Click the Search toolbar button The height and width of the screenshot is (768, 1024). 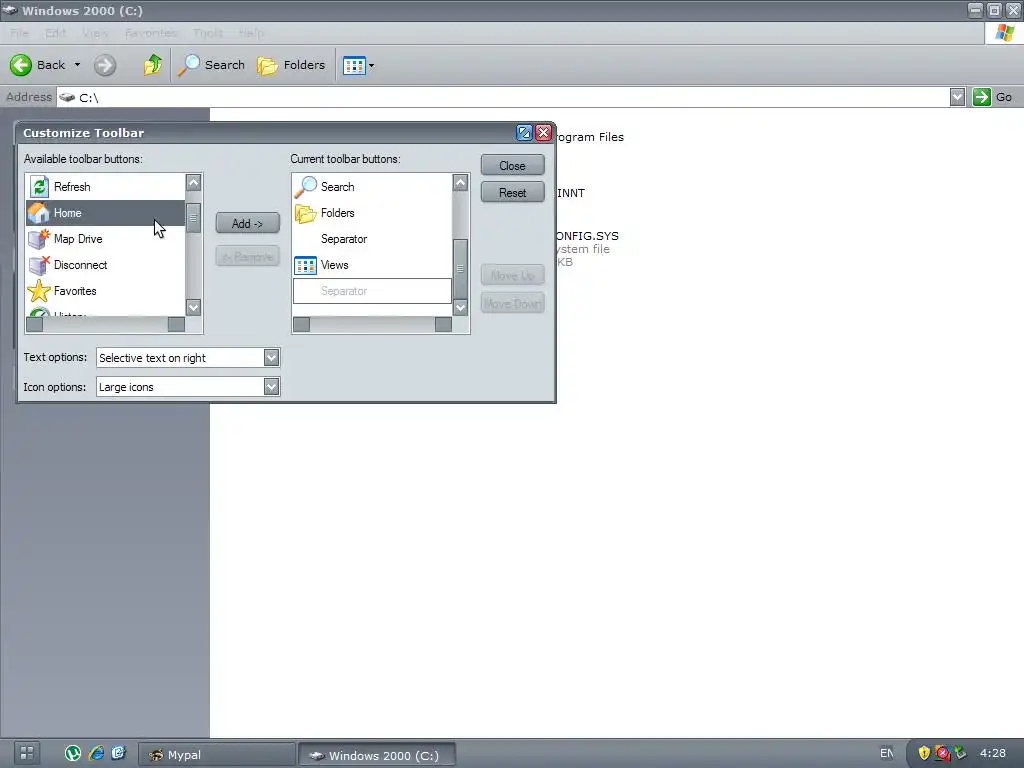coord(212,65)
